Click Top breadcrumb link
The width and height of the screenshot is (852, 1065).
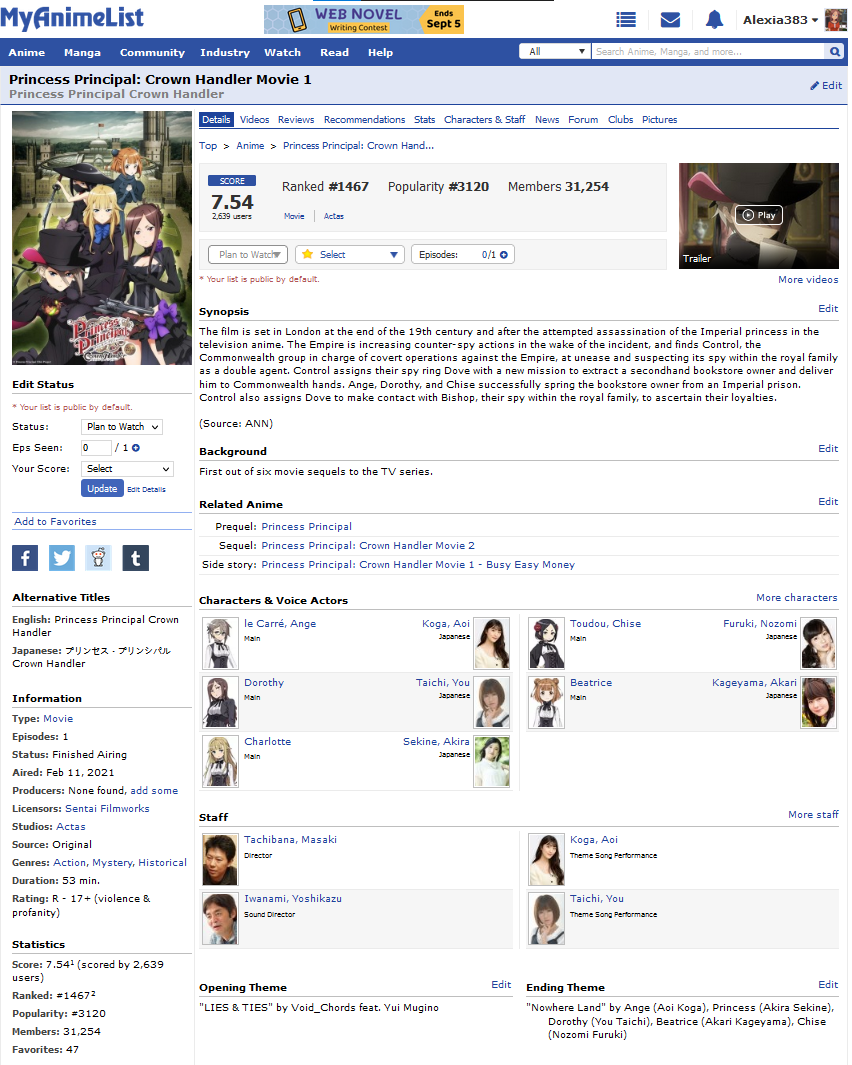[208, 146]
